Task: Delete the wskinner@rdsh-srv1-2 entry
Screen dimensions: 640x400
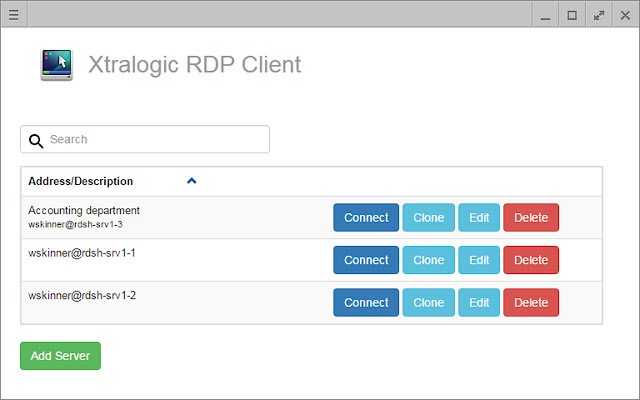Action: [x=531, y=302]
